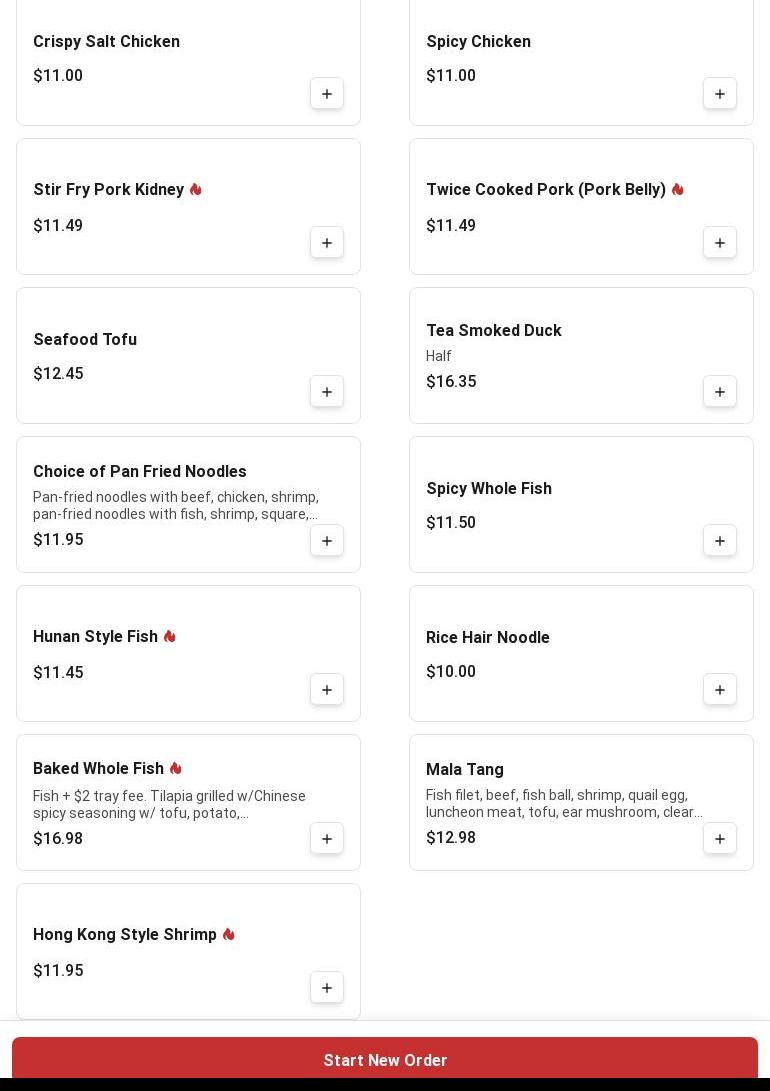Add Mala Tang with plus icon

[720, 839]
